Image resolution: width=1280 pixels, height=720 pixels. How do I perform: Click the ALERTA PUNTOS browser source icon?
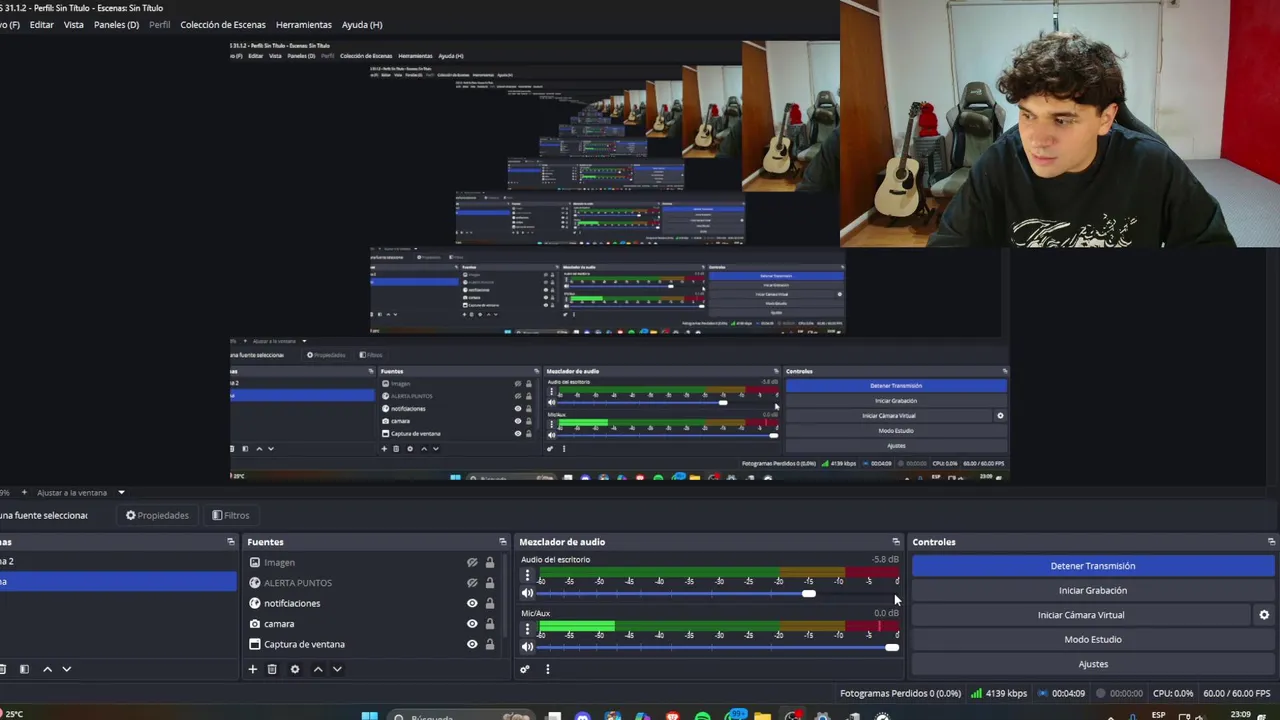[x=255, y=583]
